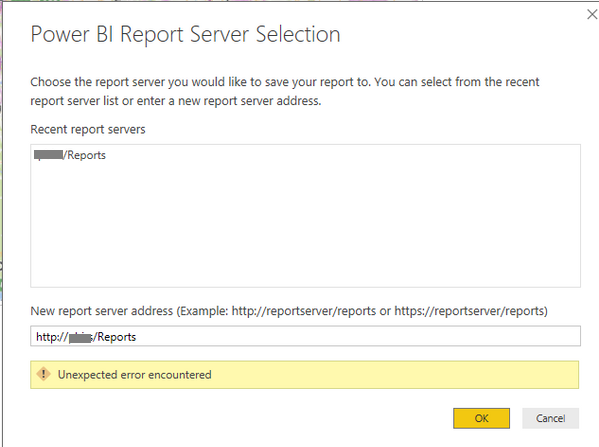Focus the new report server address field

[305, 336]
